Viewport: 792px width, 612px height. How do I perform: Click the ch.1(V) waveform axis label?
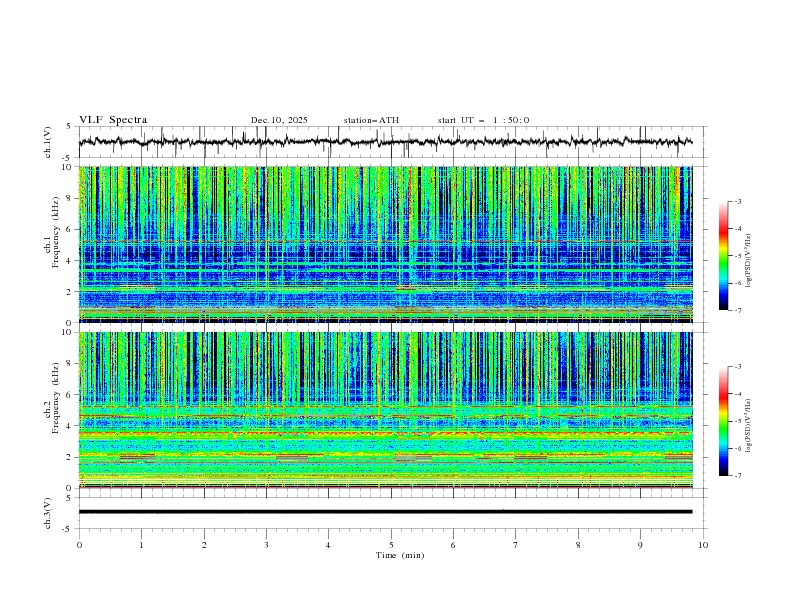[x=49, y=142]
